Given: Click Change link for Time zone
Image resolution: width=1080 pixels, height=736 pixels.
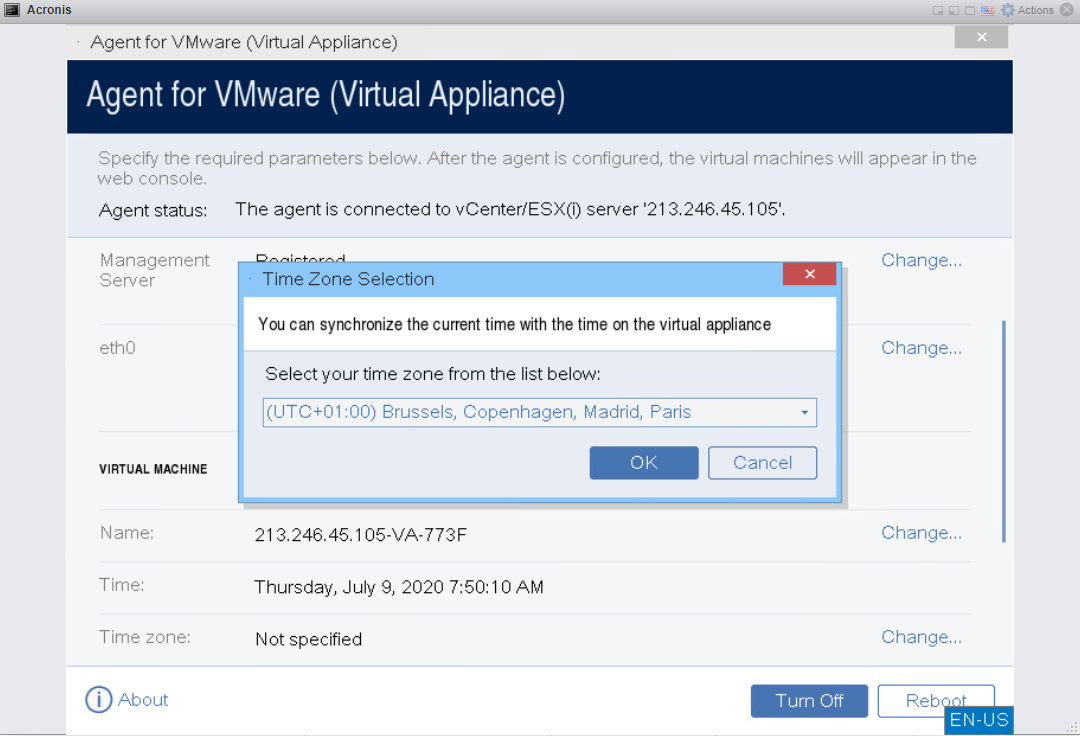Looking at the screenshot, I should pos(921,637).
